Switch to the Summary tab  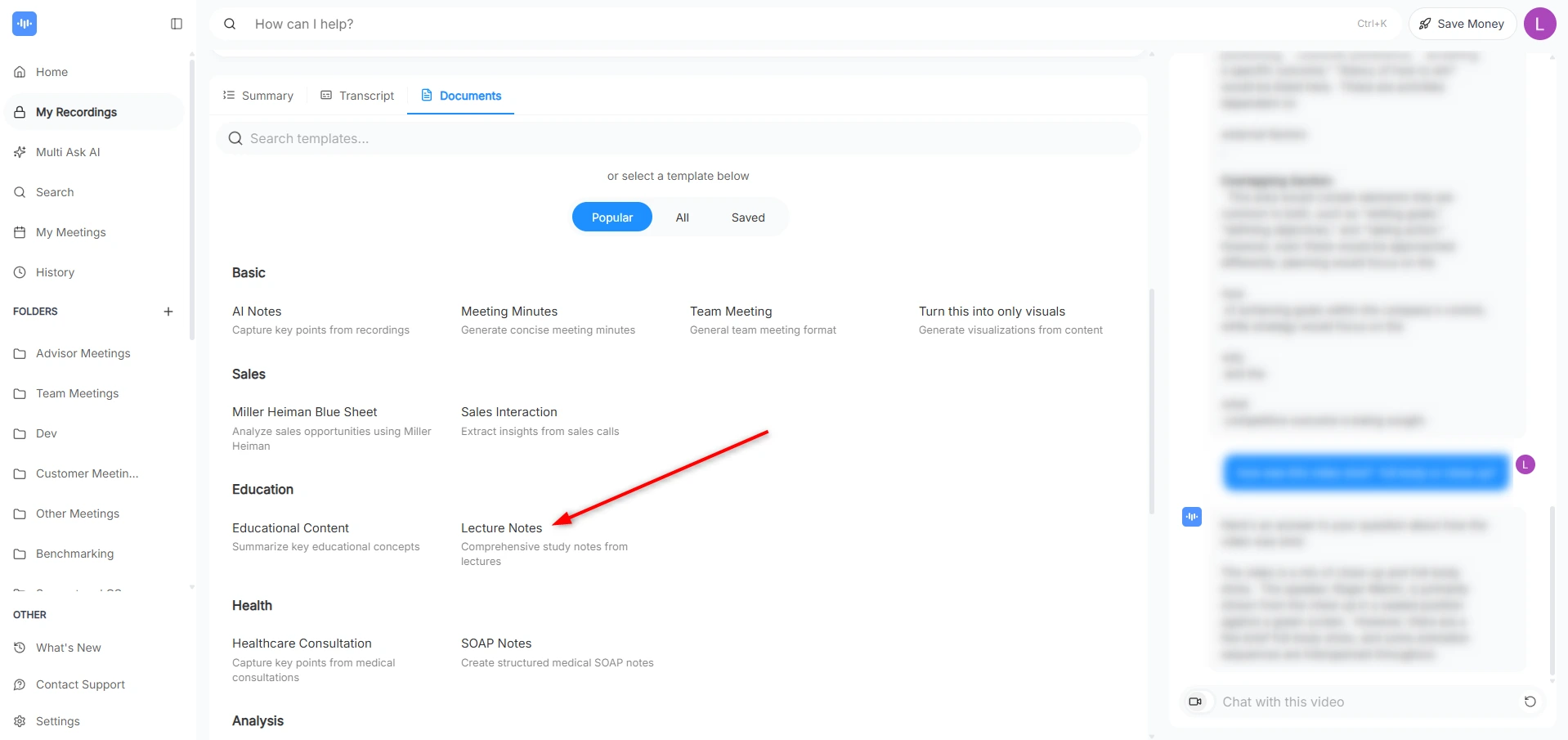258,96
